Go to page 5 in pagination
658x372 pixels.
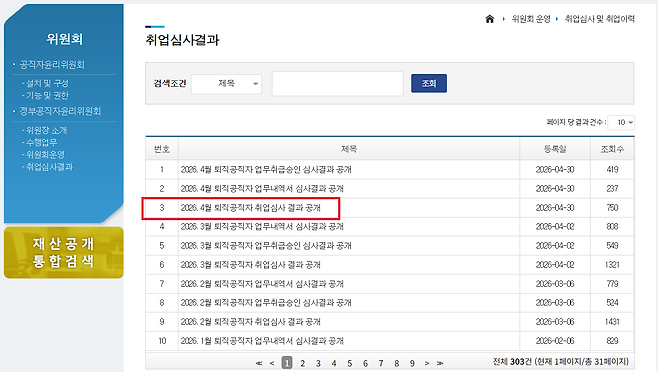tap(350, 363)
